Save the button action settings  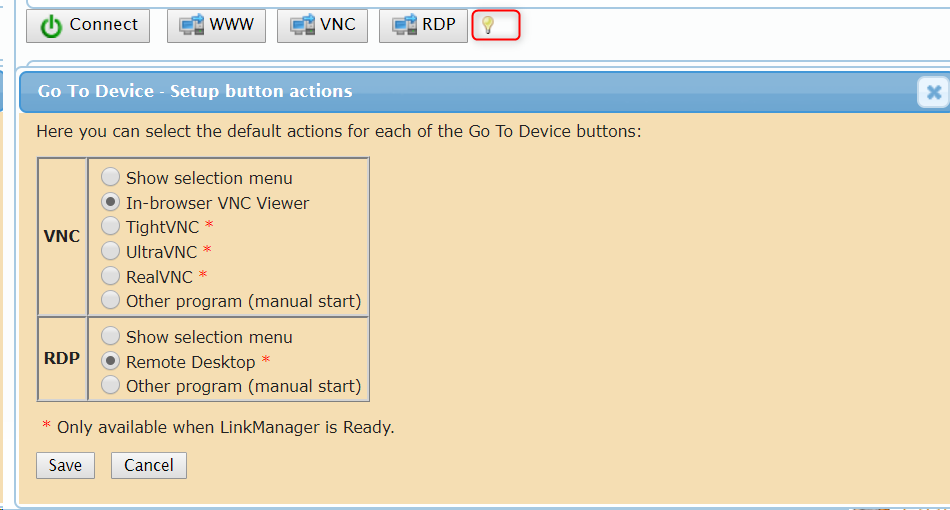pos(65,465)
